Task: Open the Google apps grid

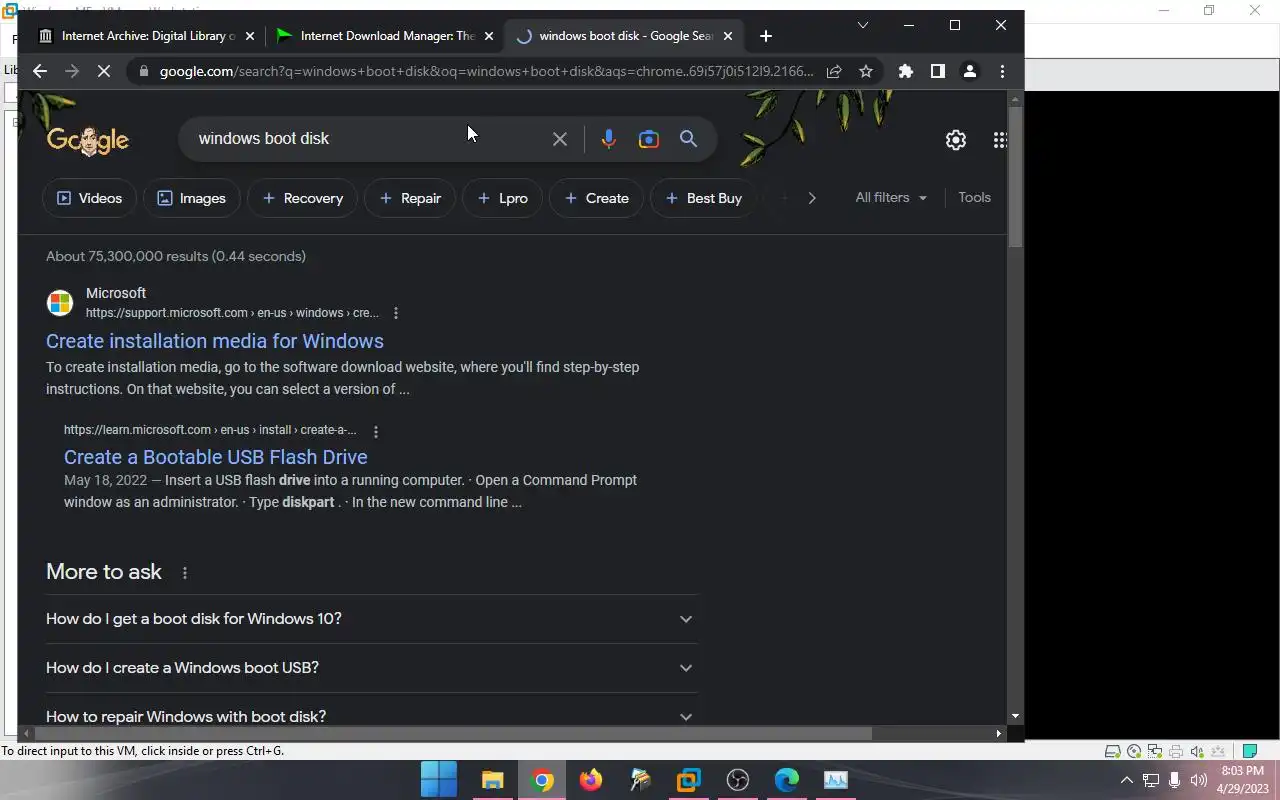Action: 1000,140
